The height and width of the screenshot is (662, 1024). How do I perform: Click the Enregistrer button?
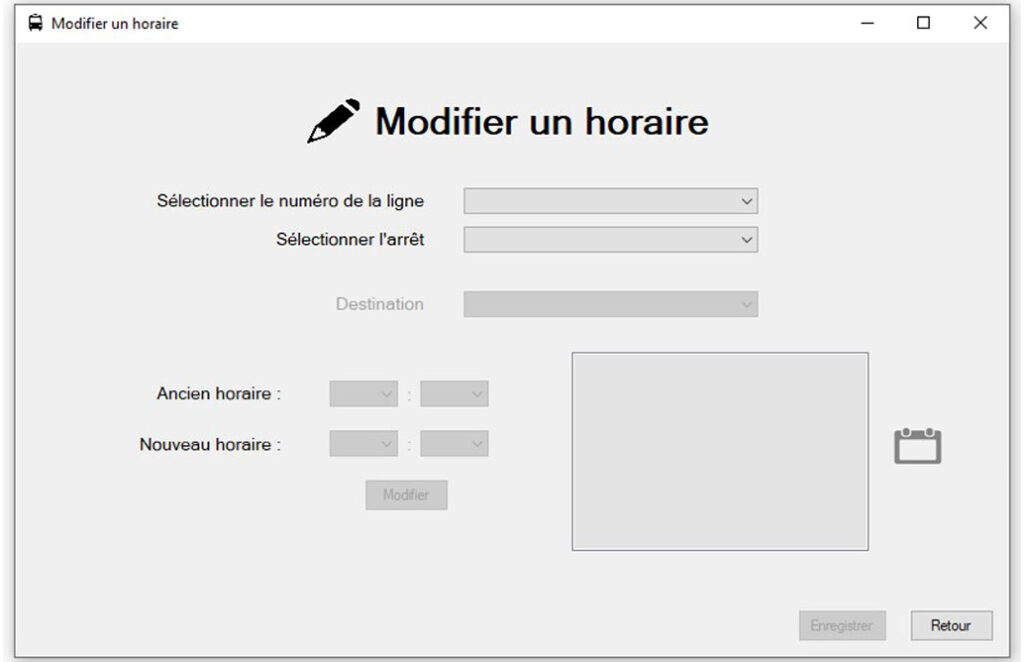tap(842, 625)
